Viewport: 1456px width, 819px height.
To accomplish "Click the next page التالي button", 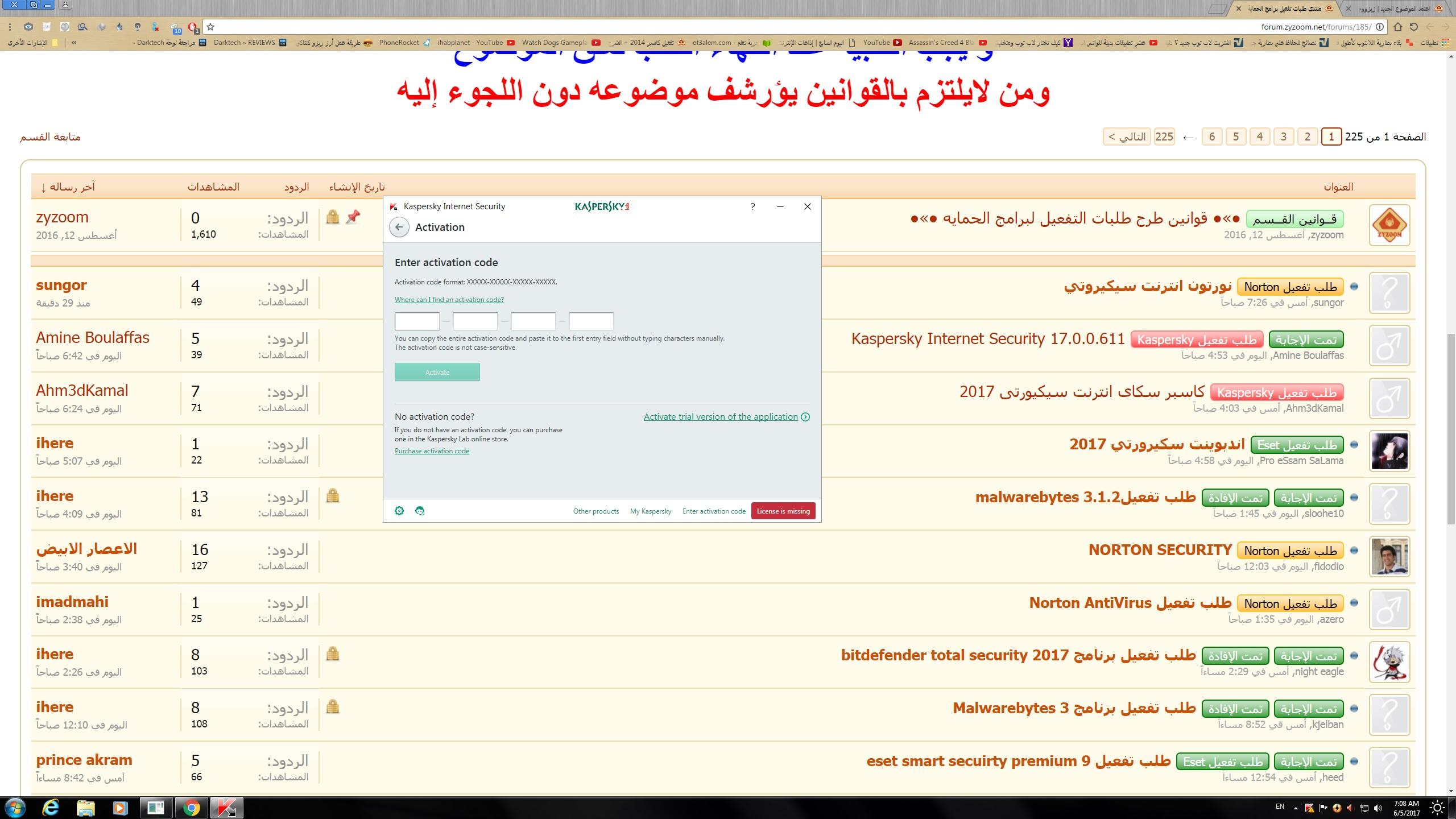I will pos(1127,137).
